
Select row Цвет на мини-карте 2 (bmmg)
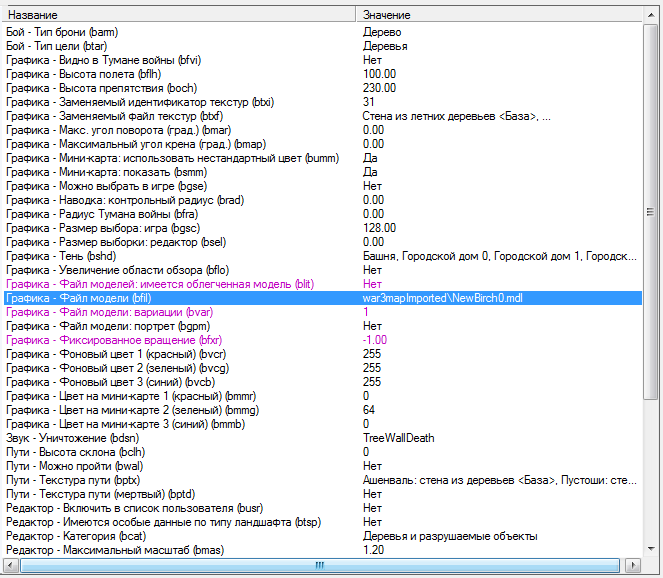pyautogui.click(x=323, y=410)
